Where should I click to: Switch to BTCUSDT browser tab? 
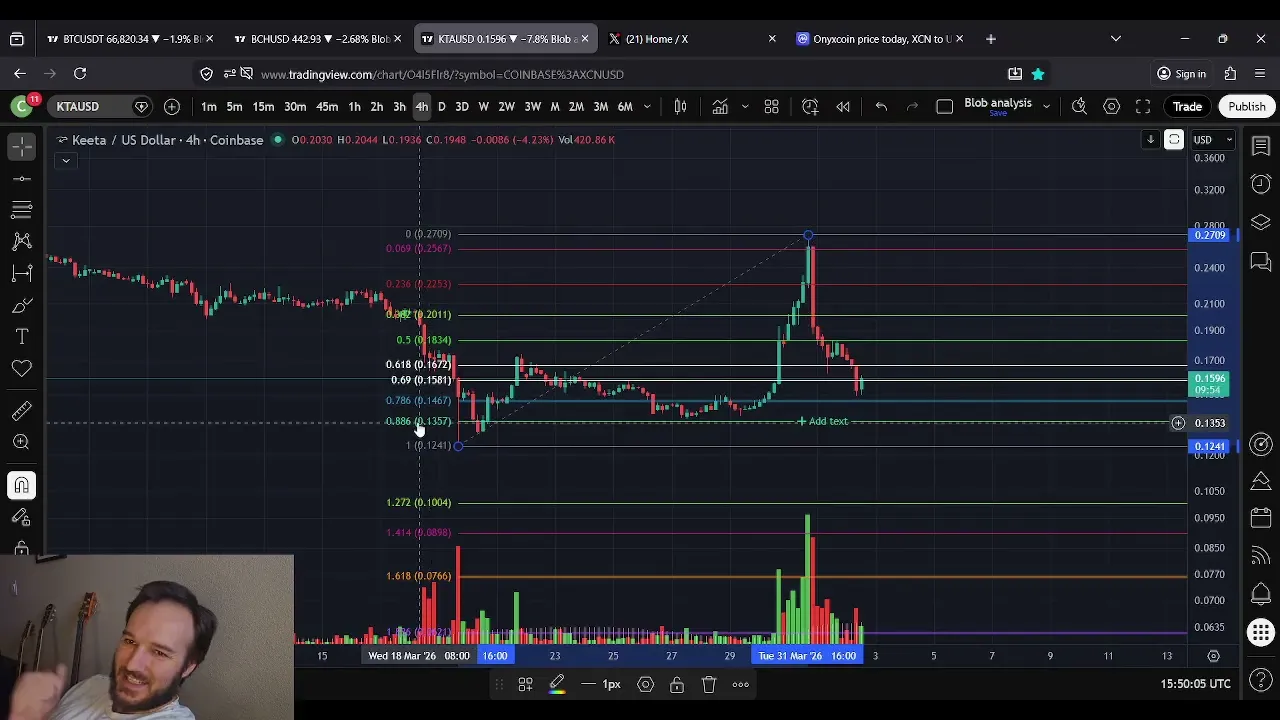(130, 39)
